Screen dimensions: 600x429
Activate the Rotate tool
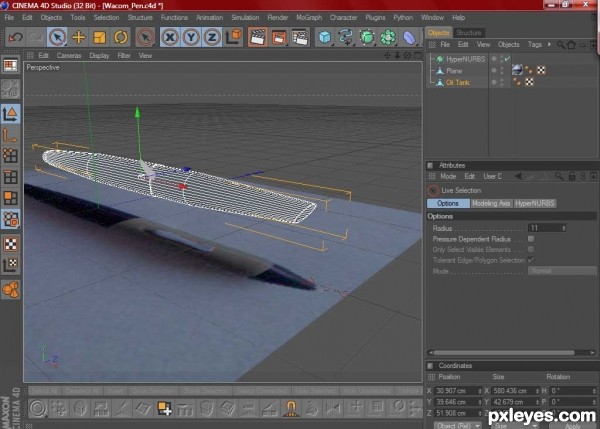(121, 37)
